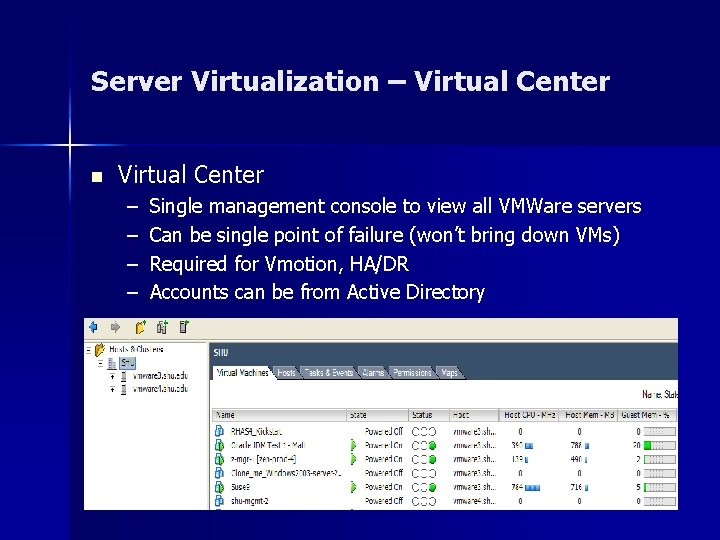
Task: Click the shu-mgmt-2 virtual machine icon
Action: pyautogui.click(x=219, y=501)
